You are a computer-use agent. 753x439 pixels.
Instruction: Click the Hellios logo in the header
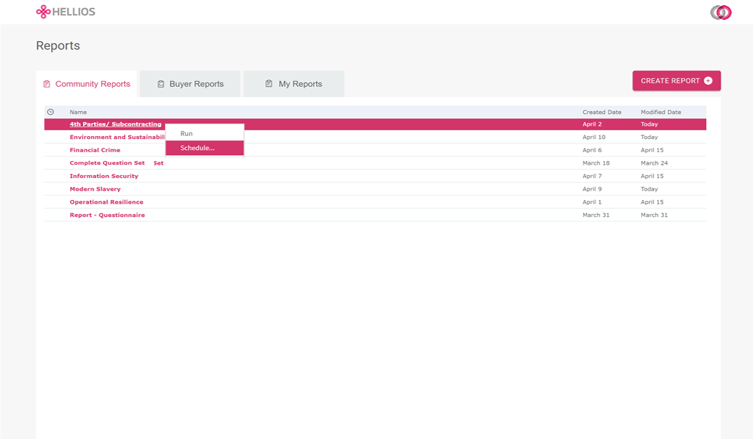[x=66, y=12]
